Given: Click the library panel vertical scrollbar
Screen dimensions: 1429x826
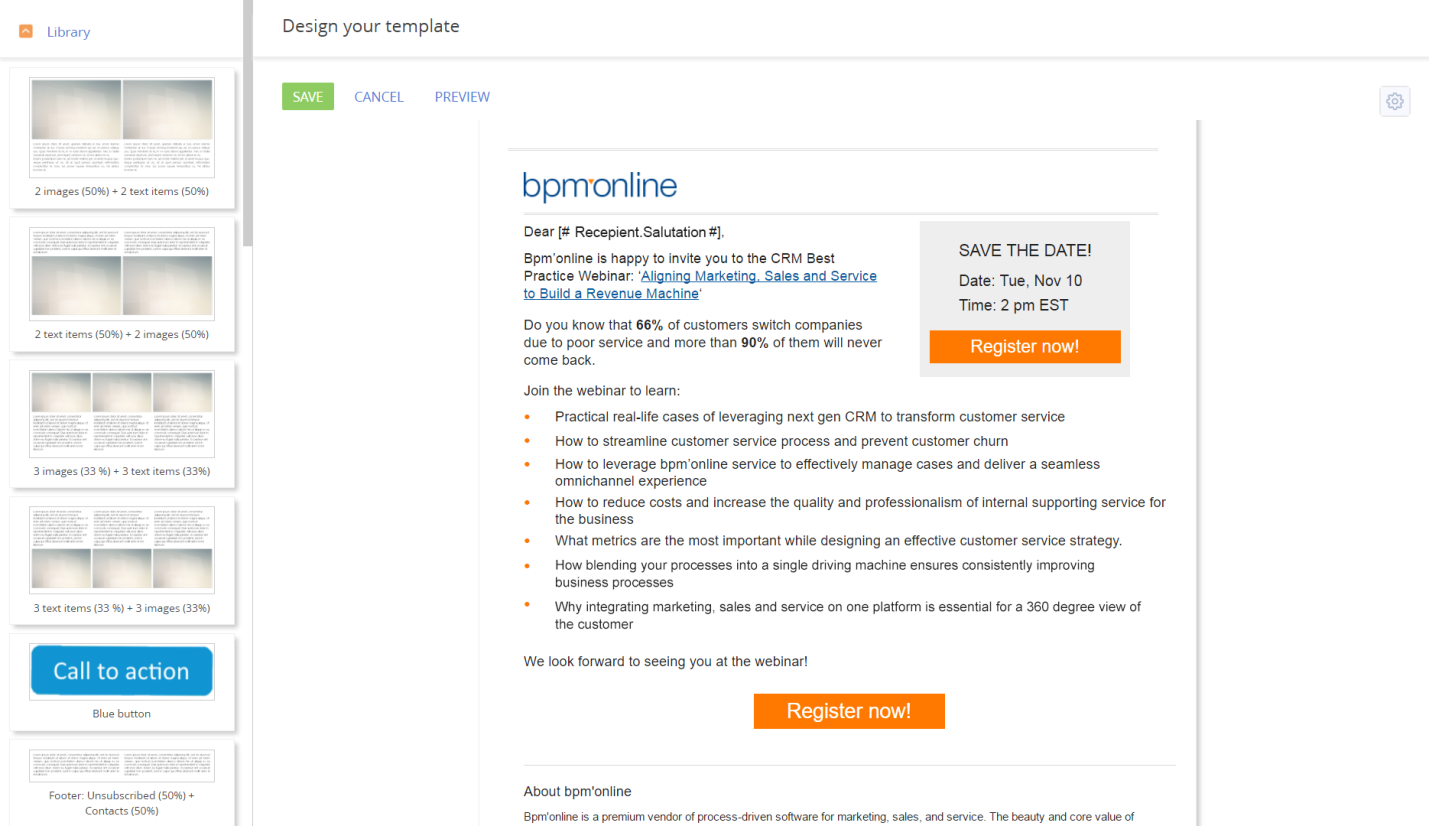Looking at the screenshot, I should point(248,120).
